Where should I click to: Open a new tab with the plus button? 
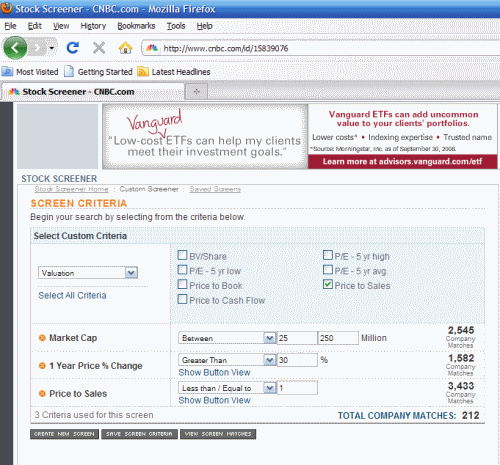(197, 91)
